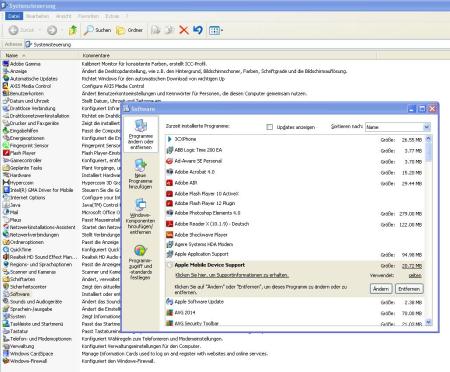Screen dimensions: 450x372
Task: Select Adobe Photoshop Elements 4.0 entry
Action: click(x=295, y=213)
